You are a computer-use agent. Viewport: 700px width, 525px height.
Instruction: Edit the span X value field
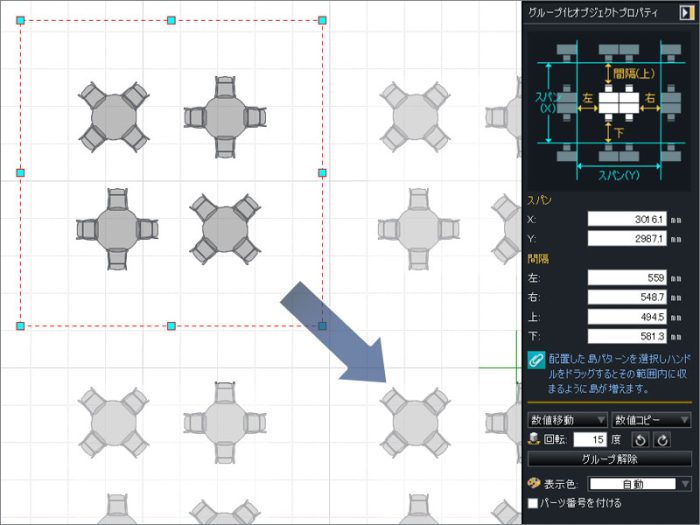[x=627, y=219]
